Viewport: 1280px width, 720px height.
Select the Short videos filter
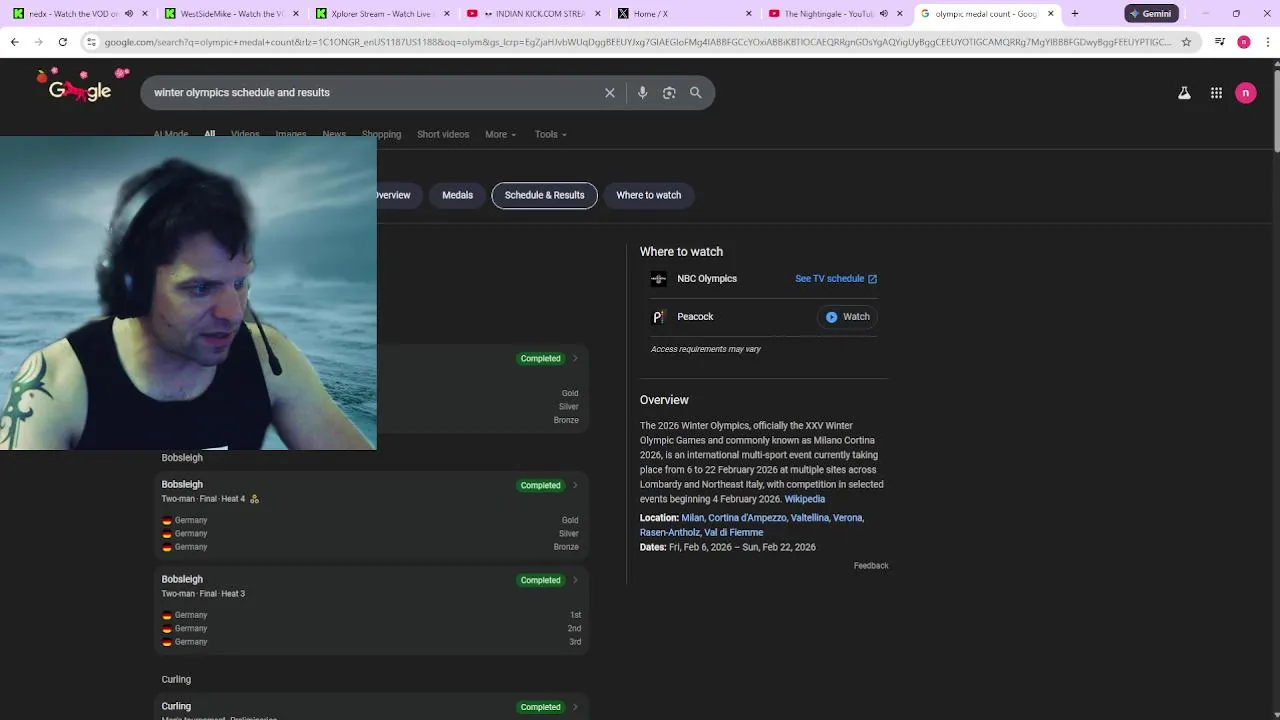pyautogui.click(x=443, y=134)
